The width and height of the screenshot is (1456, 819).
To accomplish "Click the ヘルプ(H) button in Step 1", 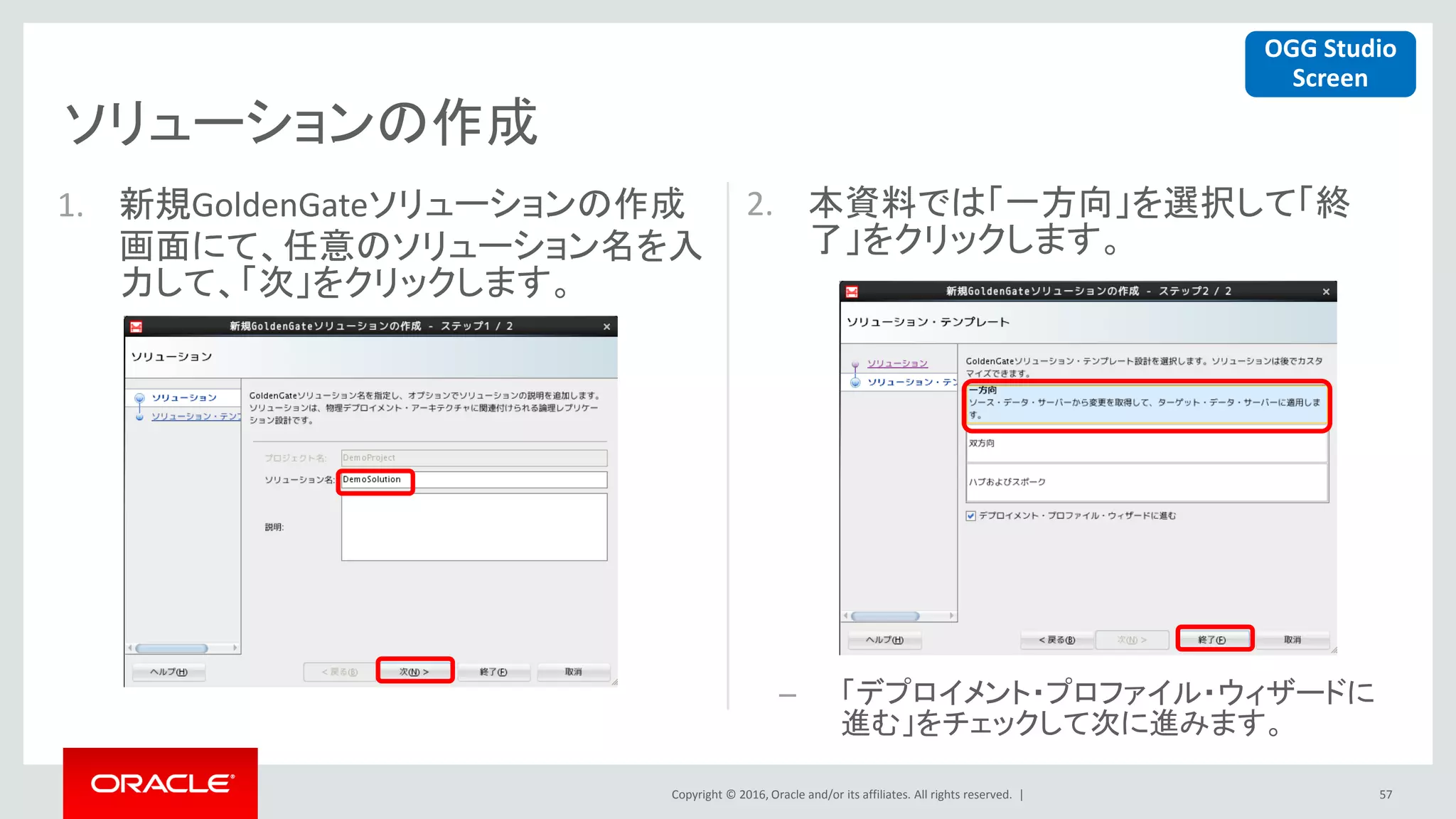I will [169, 672].
